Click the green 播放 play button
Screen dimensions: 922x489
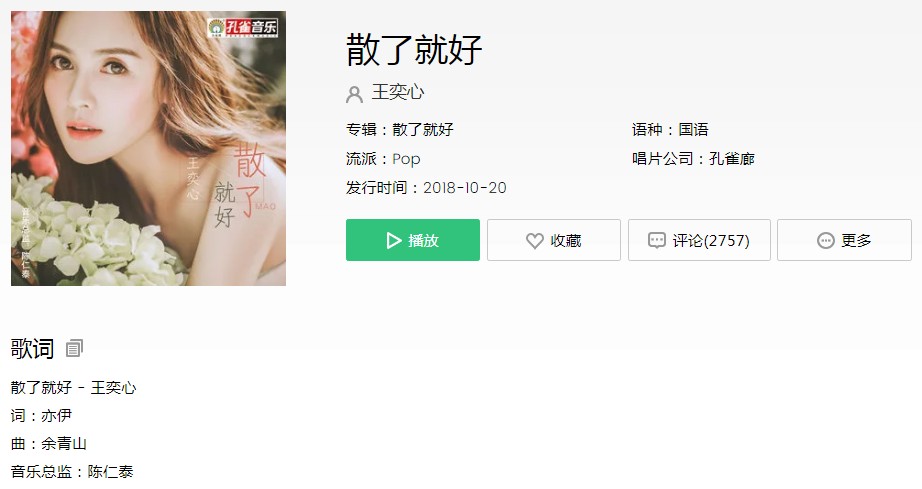click(413, 240)
